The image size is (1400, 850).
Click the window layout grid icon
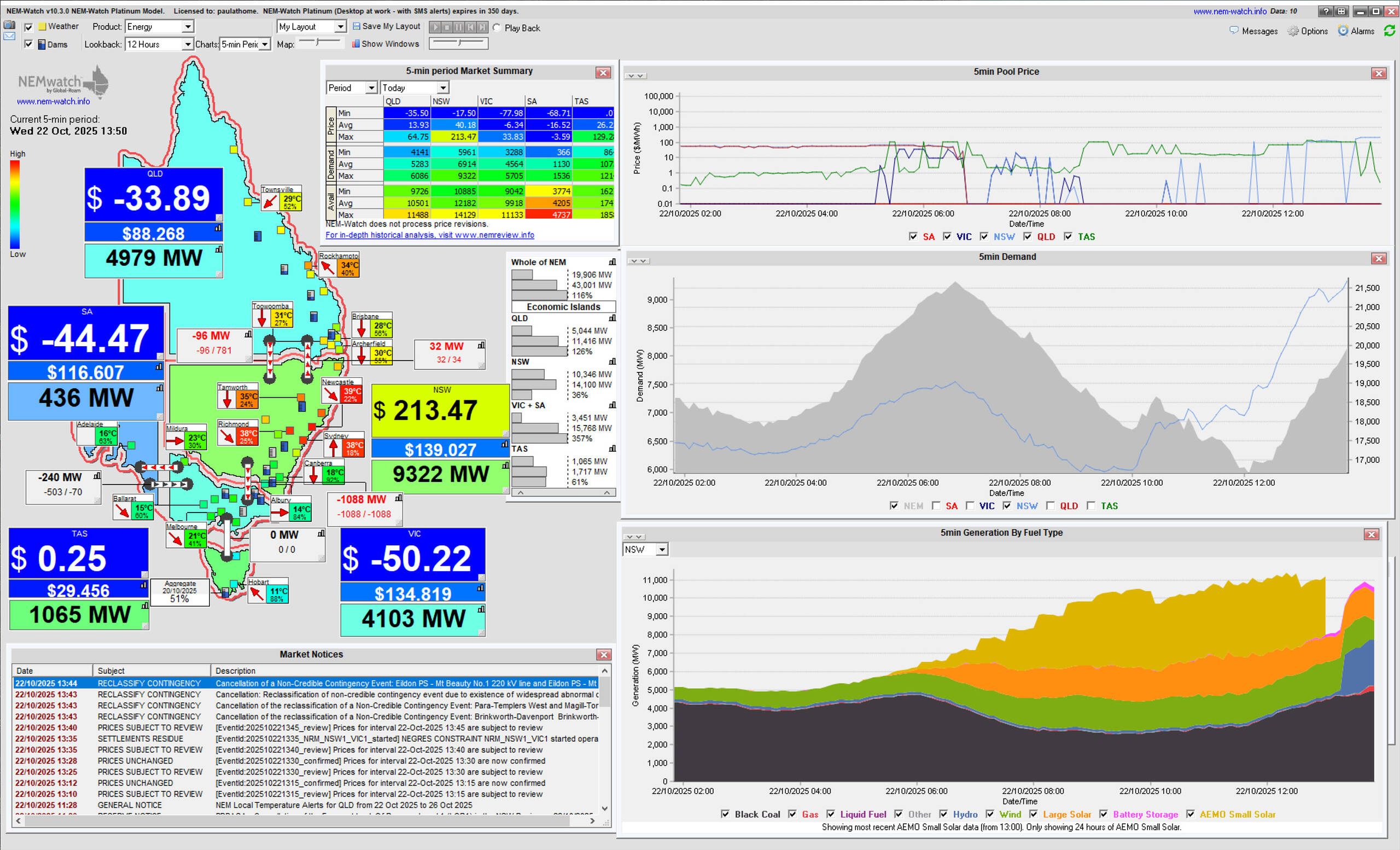(1341, 11)
